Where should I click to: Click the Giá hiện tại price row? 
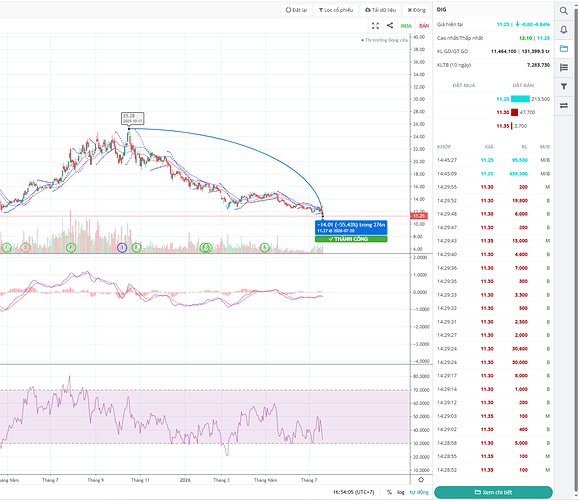493,24
